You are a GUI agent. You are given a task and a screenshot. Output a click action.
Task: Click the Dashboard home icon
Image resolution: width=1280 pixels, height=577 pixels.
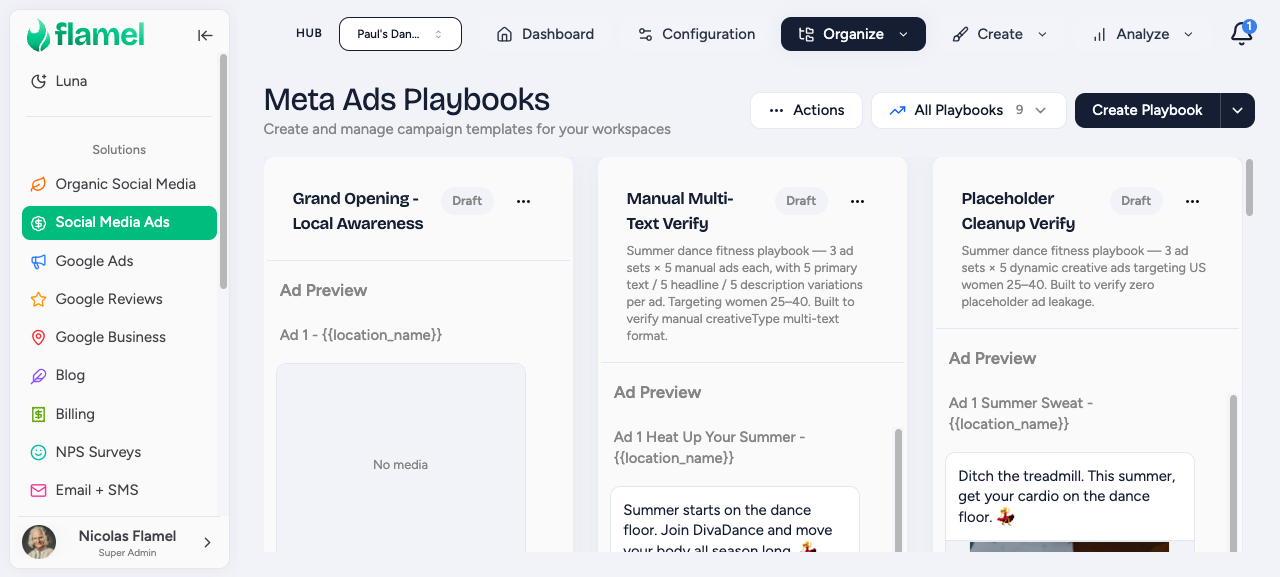(505, 34)
